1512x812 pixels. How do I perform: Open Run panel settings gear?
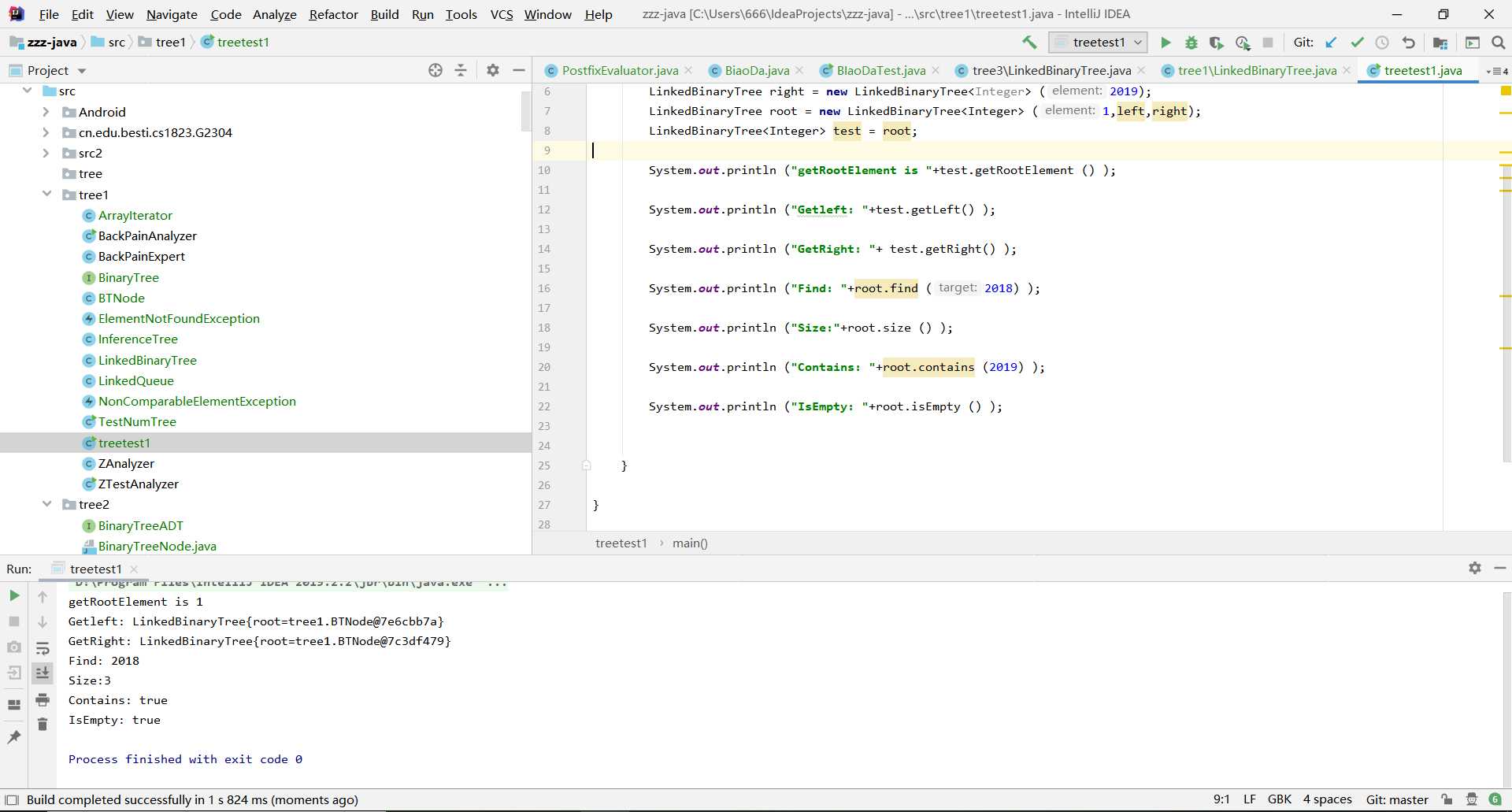click(1475, 568)
